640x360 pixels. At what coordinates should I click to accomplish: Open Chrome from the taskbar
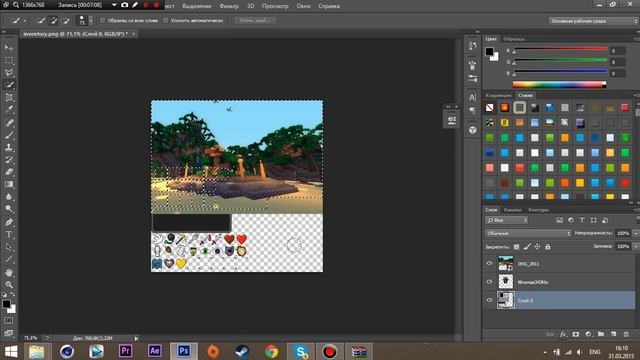271,351
